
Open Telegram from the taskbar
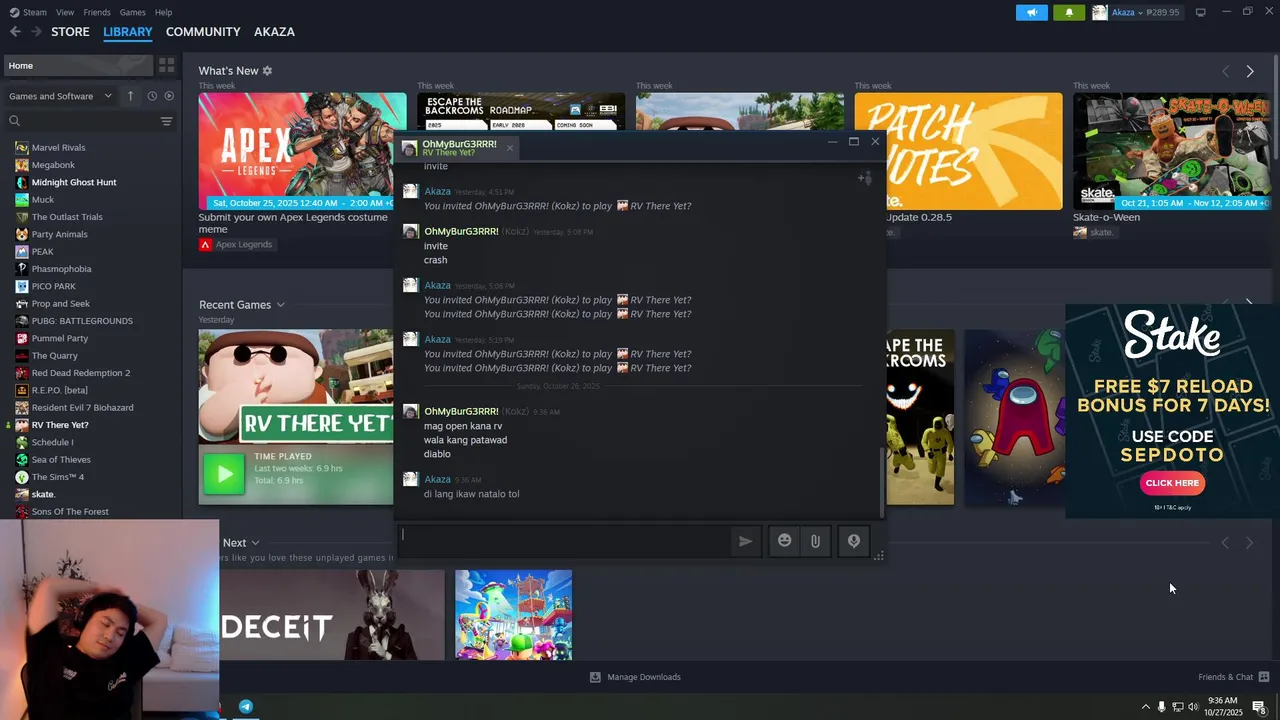click(x=246, y=706)
